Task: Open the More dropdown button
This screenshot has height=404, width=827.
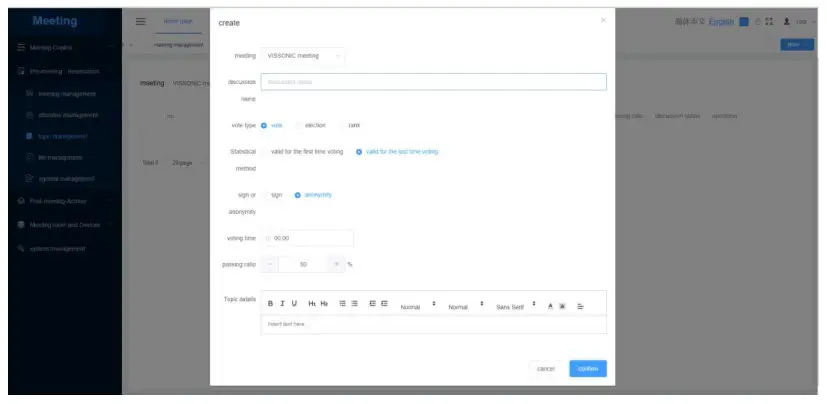Action: click(797, 45)
